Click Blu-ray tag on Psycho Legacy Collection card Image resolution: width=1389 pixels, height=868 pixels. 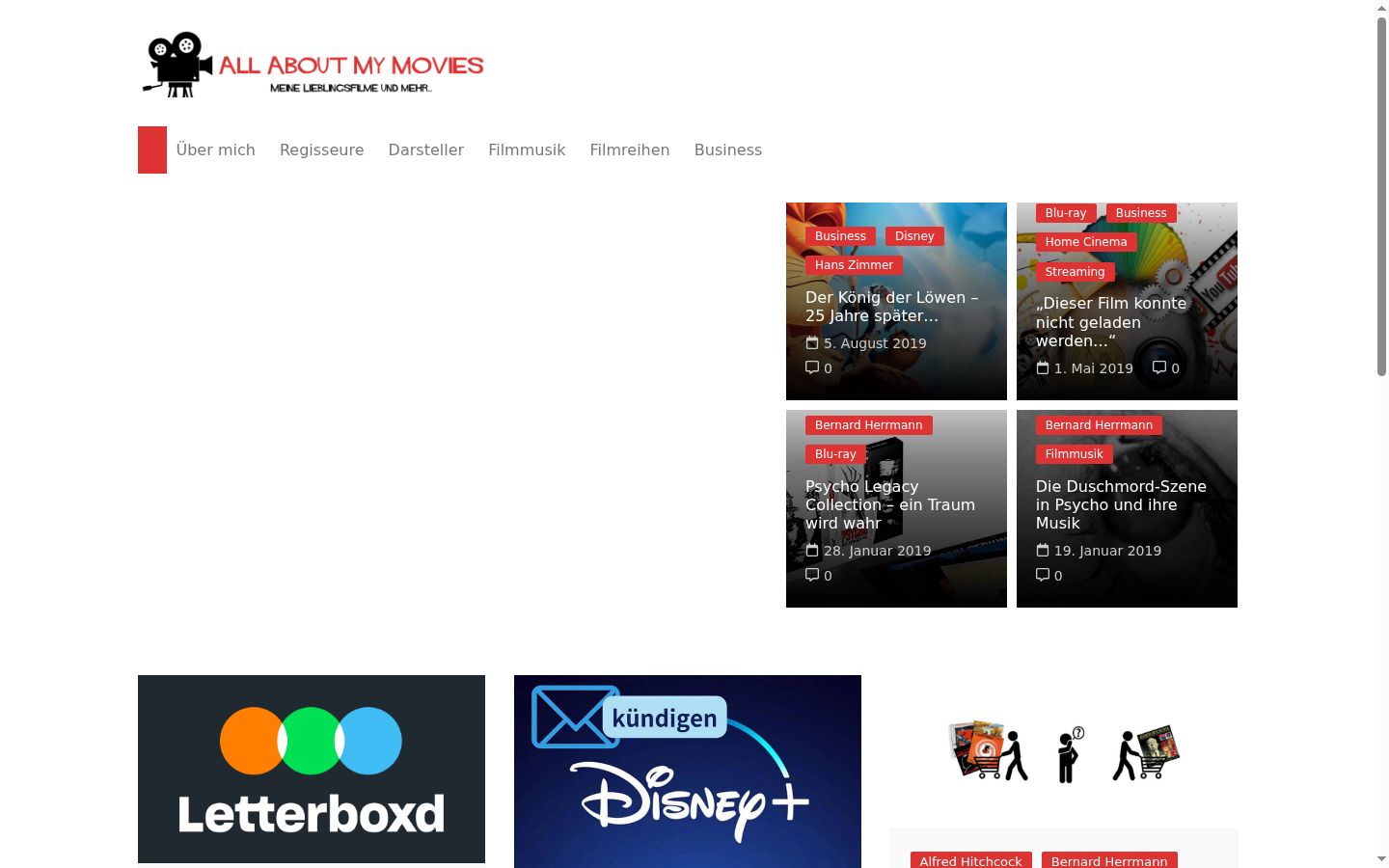835,454
